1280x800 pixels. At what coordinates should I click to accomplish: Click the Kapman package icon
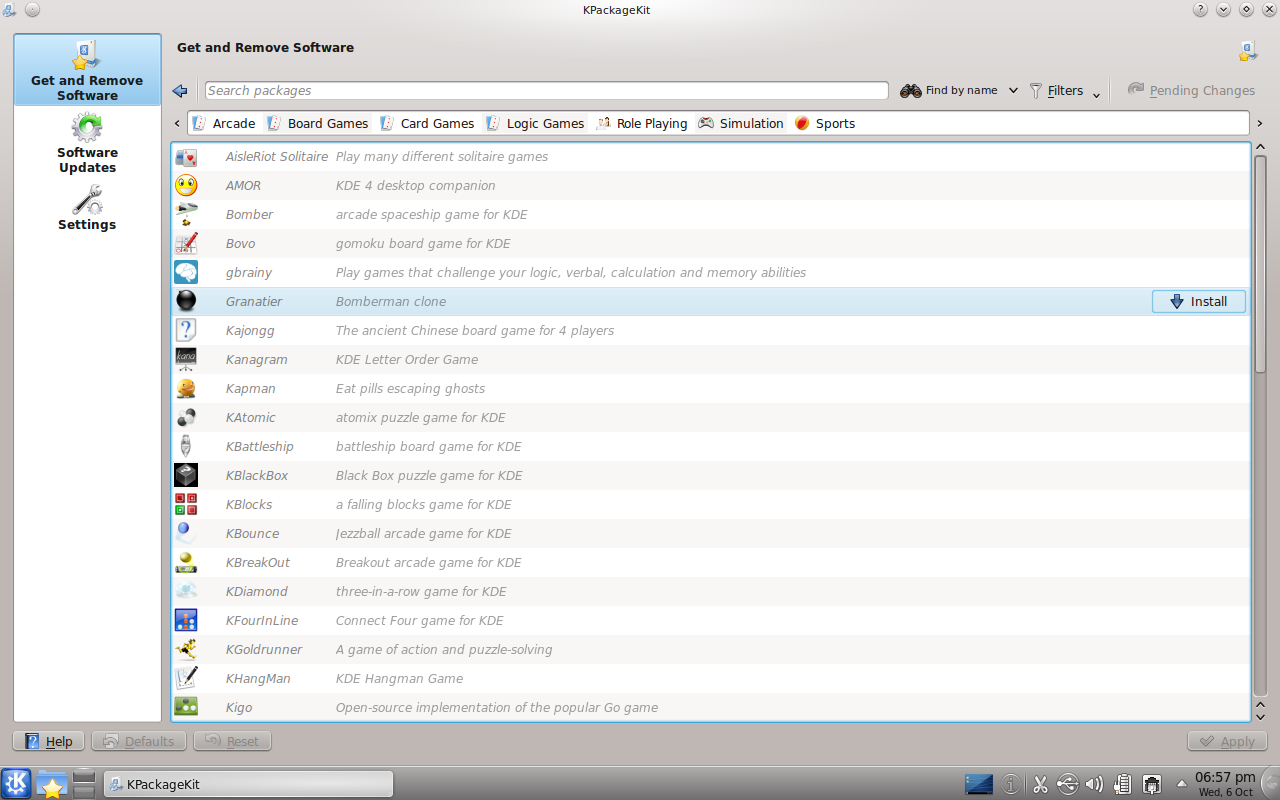tap(186, 389)
